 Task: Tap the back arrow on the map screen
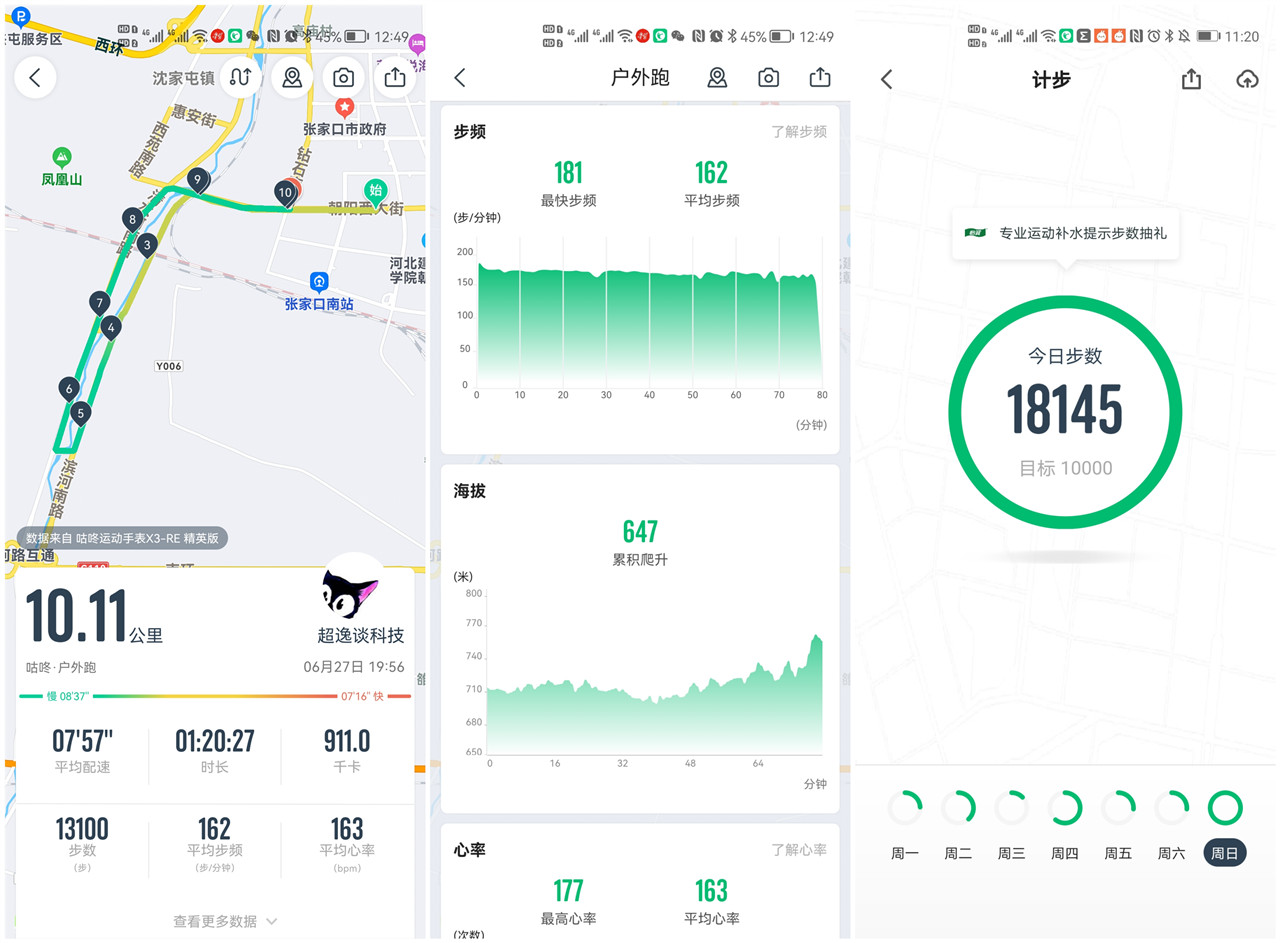(x=35, y=77)
